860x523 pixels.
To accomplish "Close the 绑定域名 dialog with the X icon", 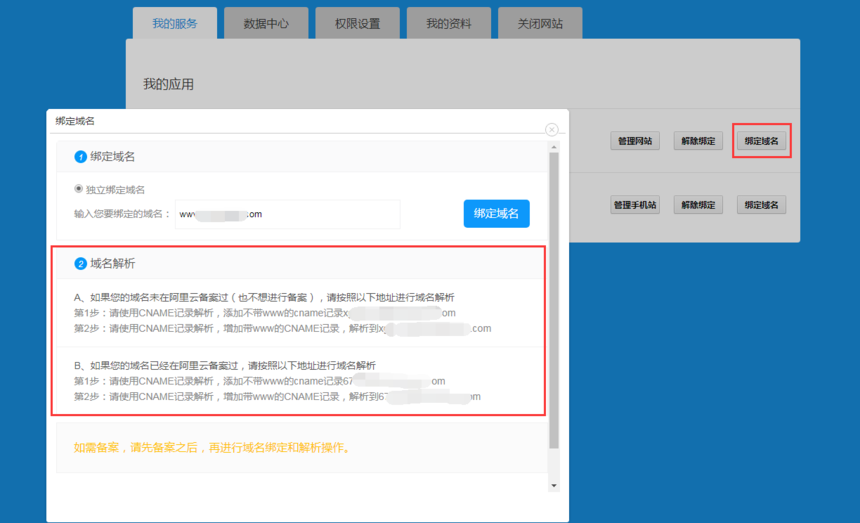I will [x=551, y=130].
